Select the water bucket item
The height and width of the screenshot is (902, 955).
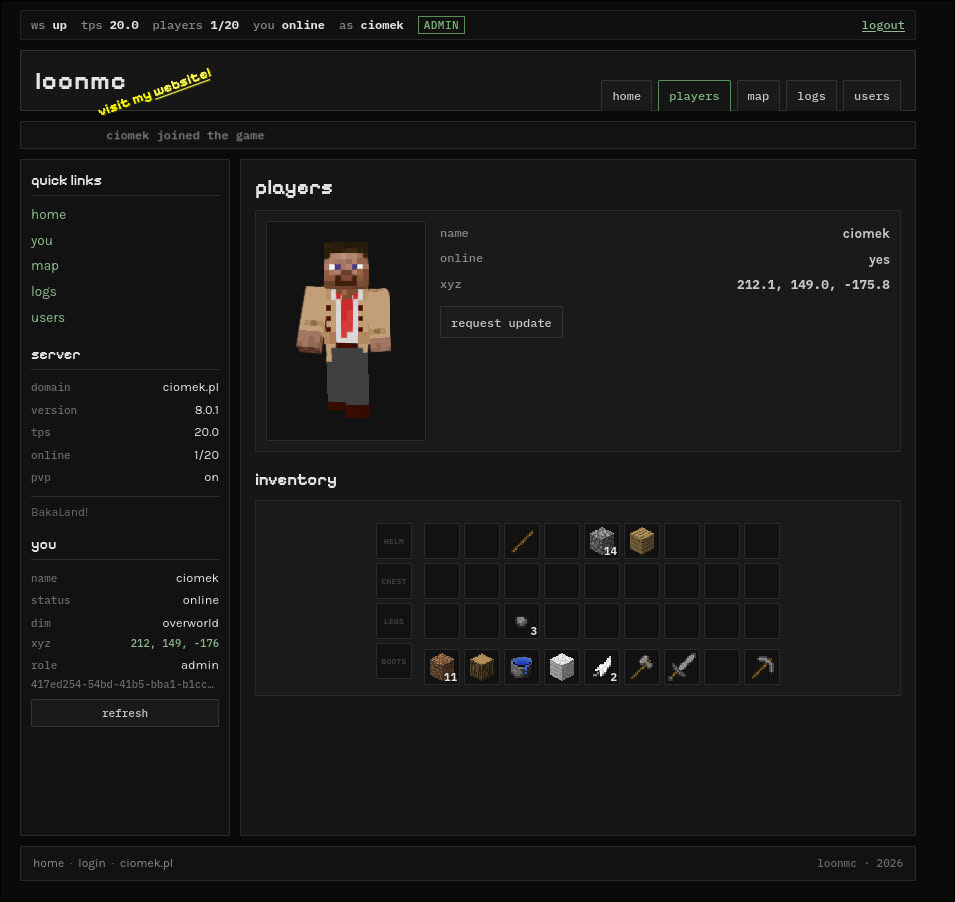tap(522, 667)
